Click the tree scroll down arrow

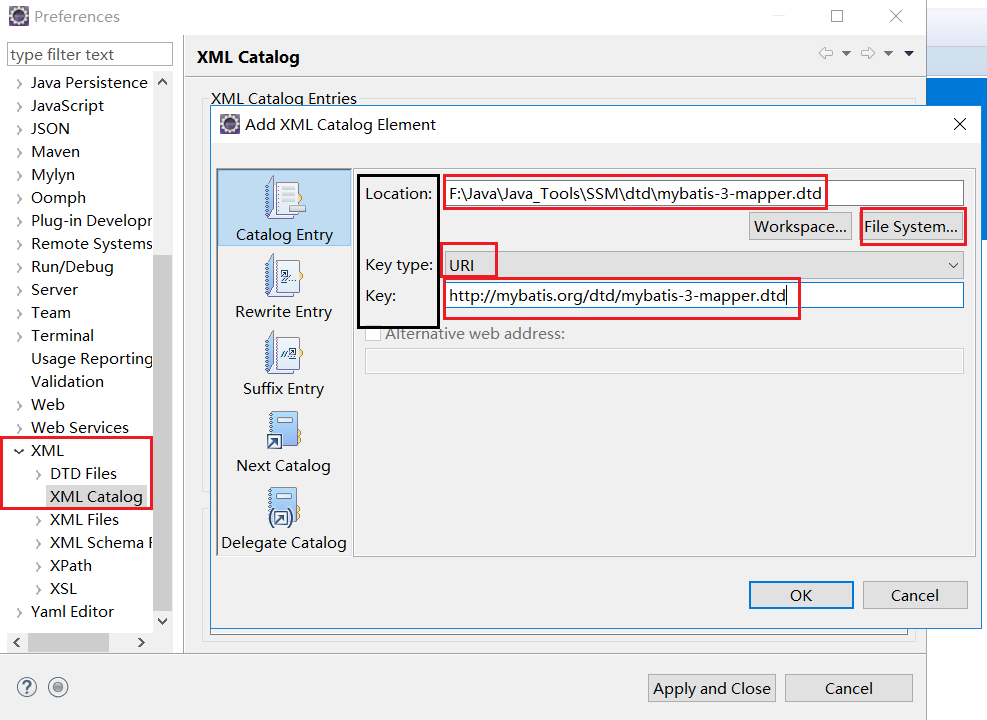click(x=162, y=621)
